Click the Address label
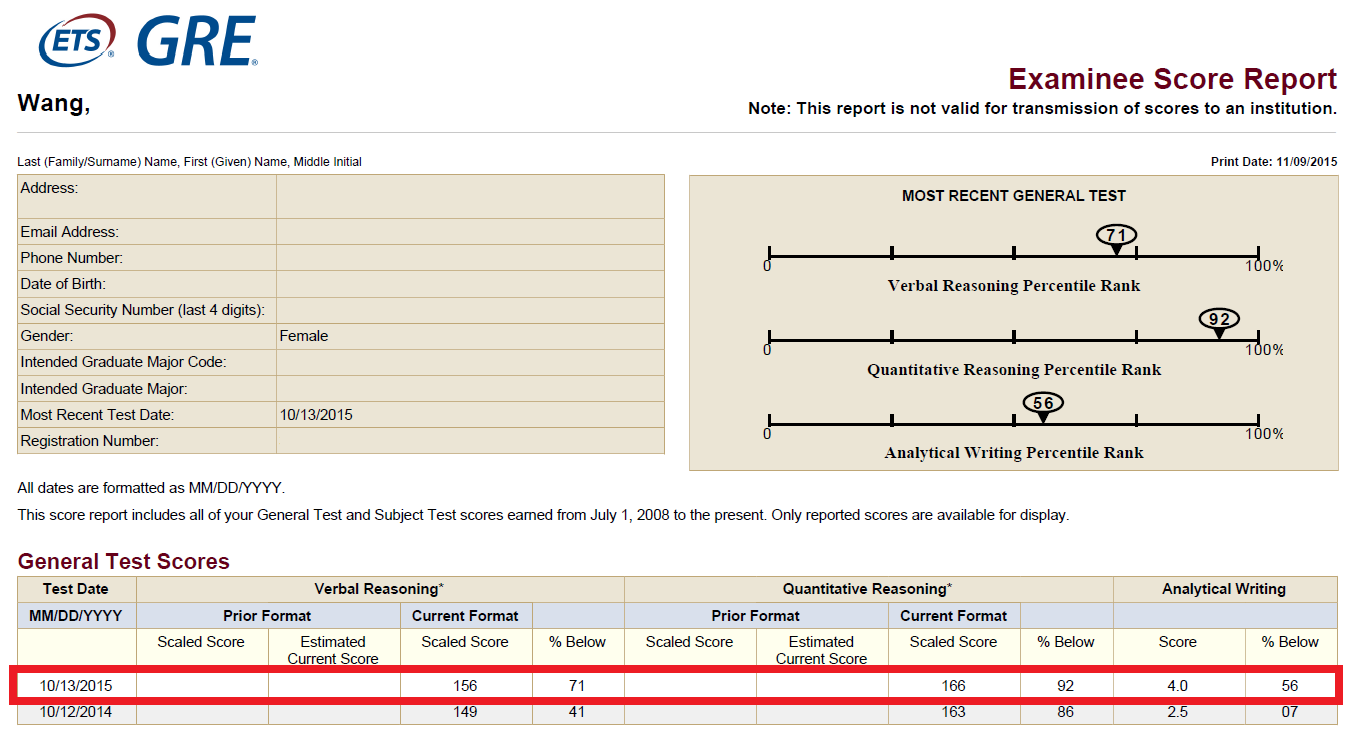 [x=49, y=188]
